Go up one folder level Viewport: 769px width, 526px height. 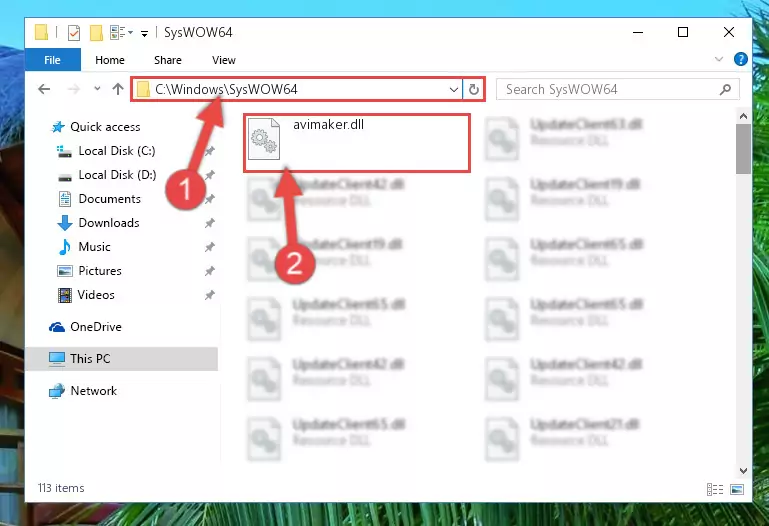click(x=118, y=89)
